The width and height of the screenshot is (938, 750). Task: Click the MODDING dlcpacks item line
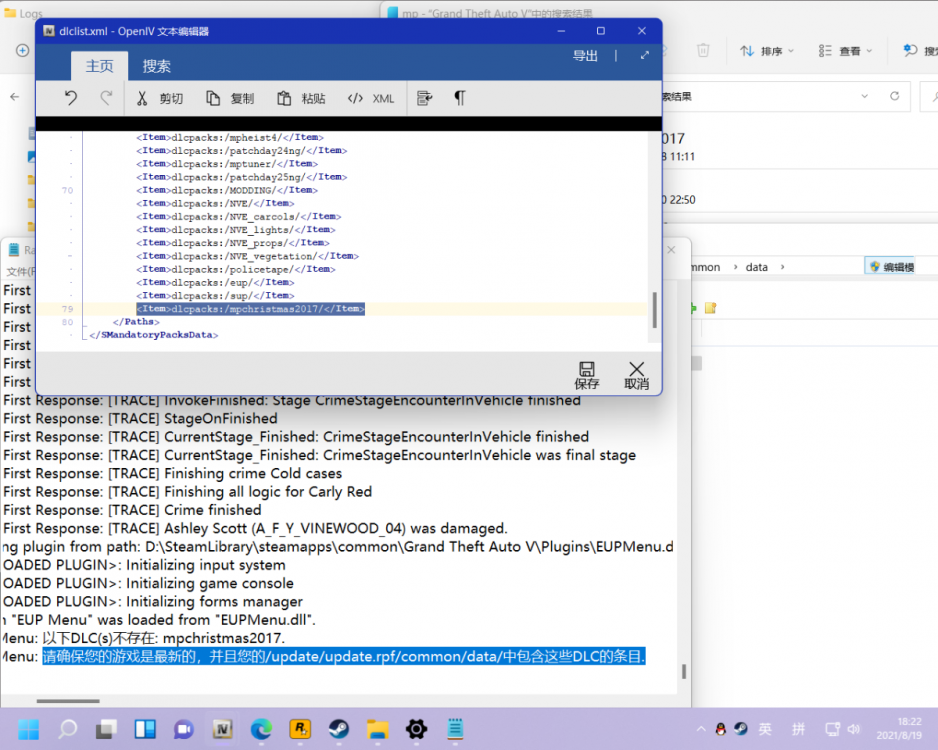pos(227,190)
